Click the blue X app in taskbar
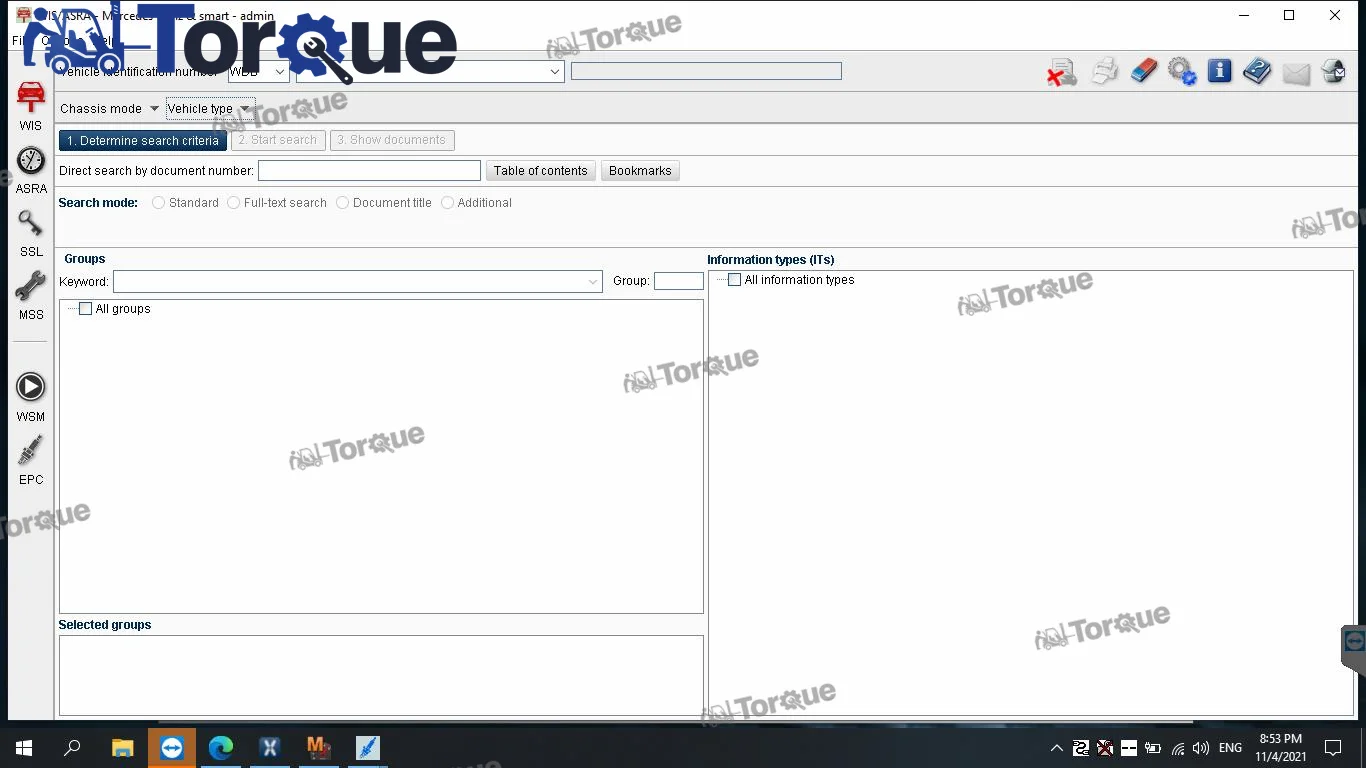This screenshot has height=768, width=1366. (269, 747)
